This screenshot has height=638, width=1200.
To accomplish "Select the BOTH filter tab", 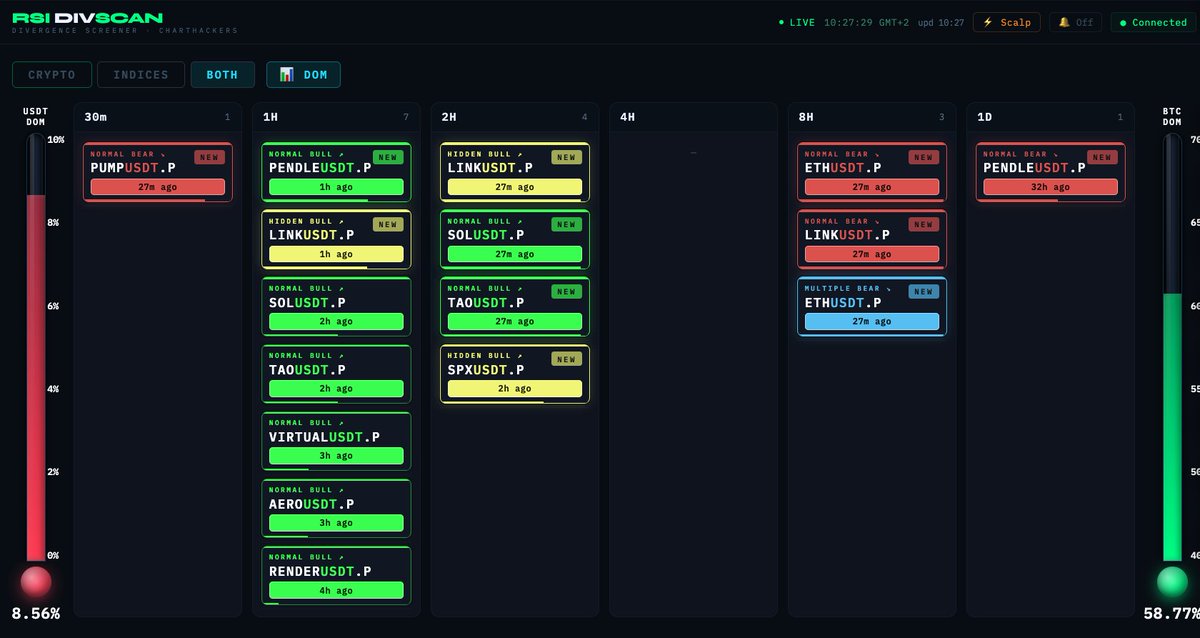I will coord(222,75).
